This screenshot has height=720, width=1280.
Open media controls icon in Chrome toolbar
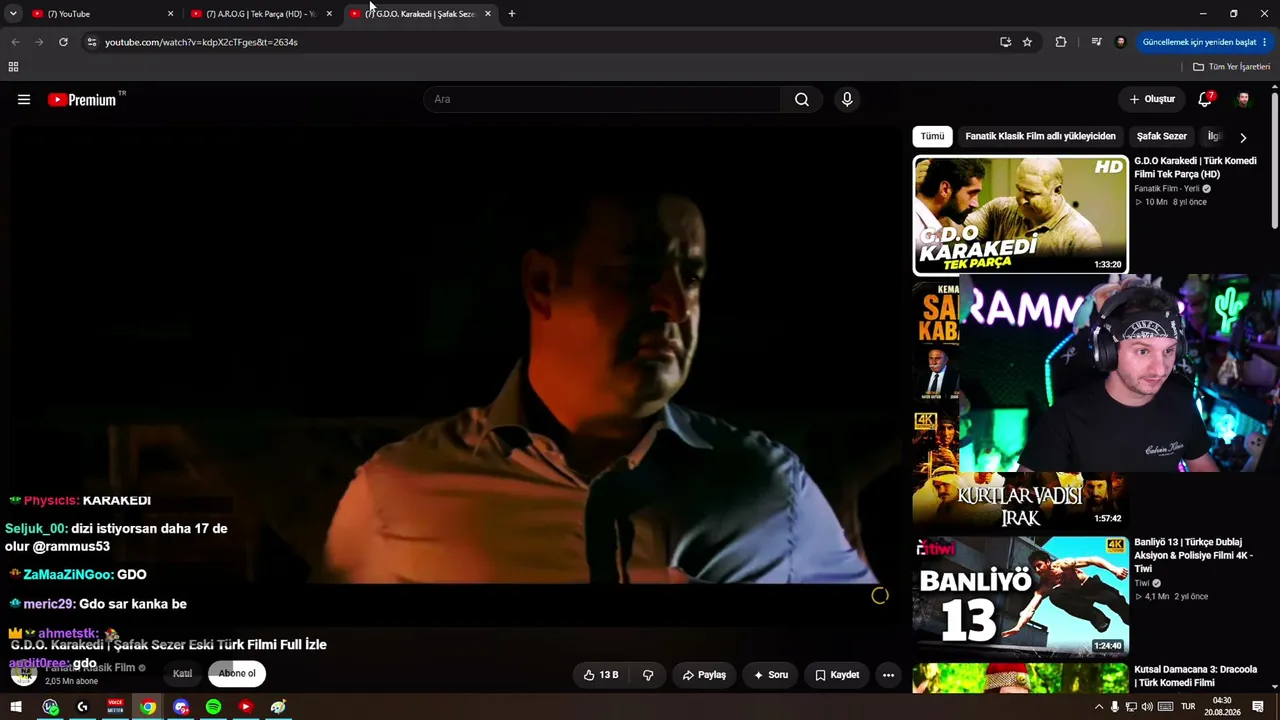[1097, 42]
